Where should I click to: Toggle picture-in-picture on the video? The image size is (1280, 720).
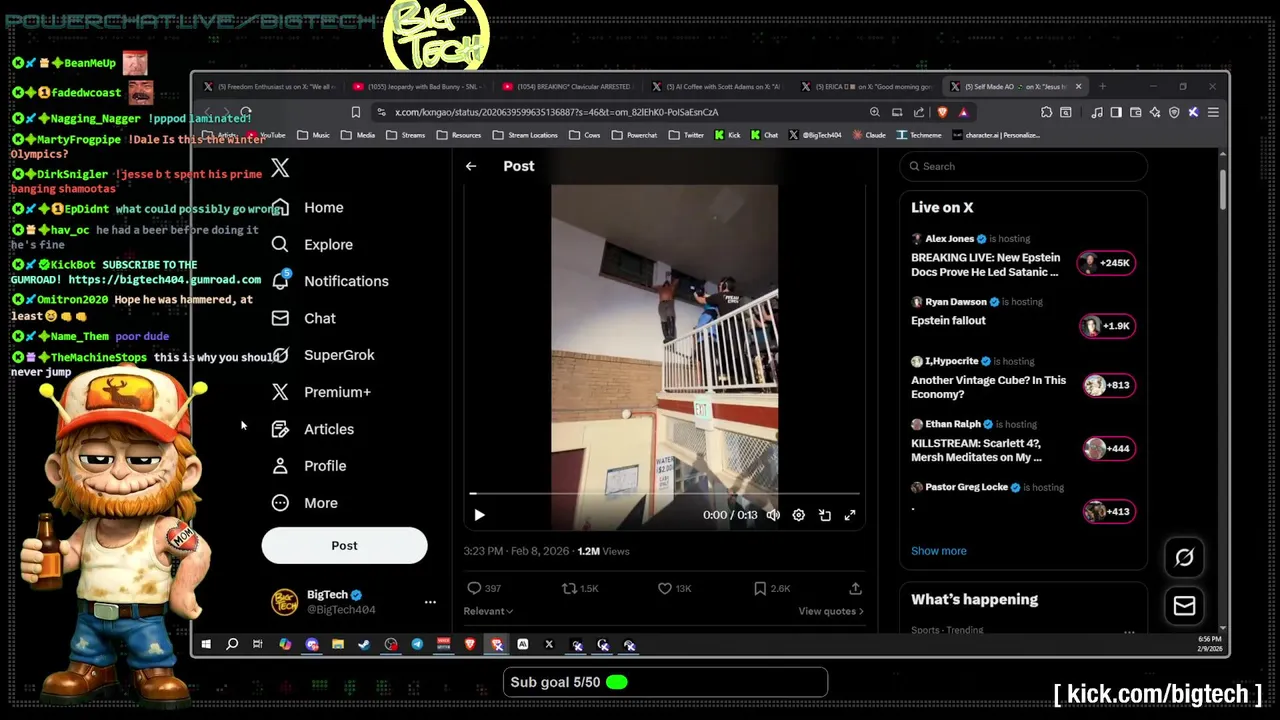pos(825,515)
